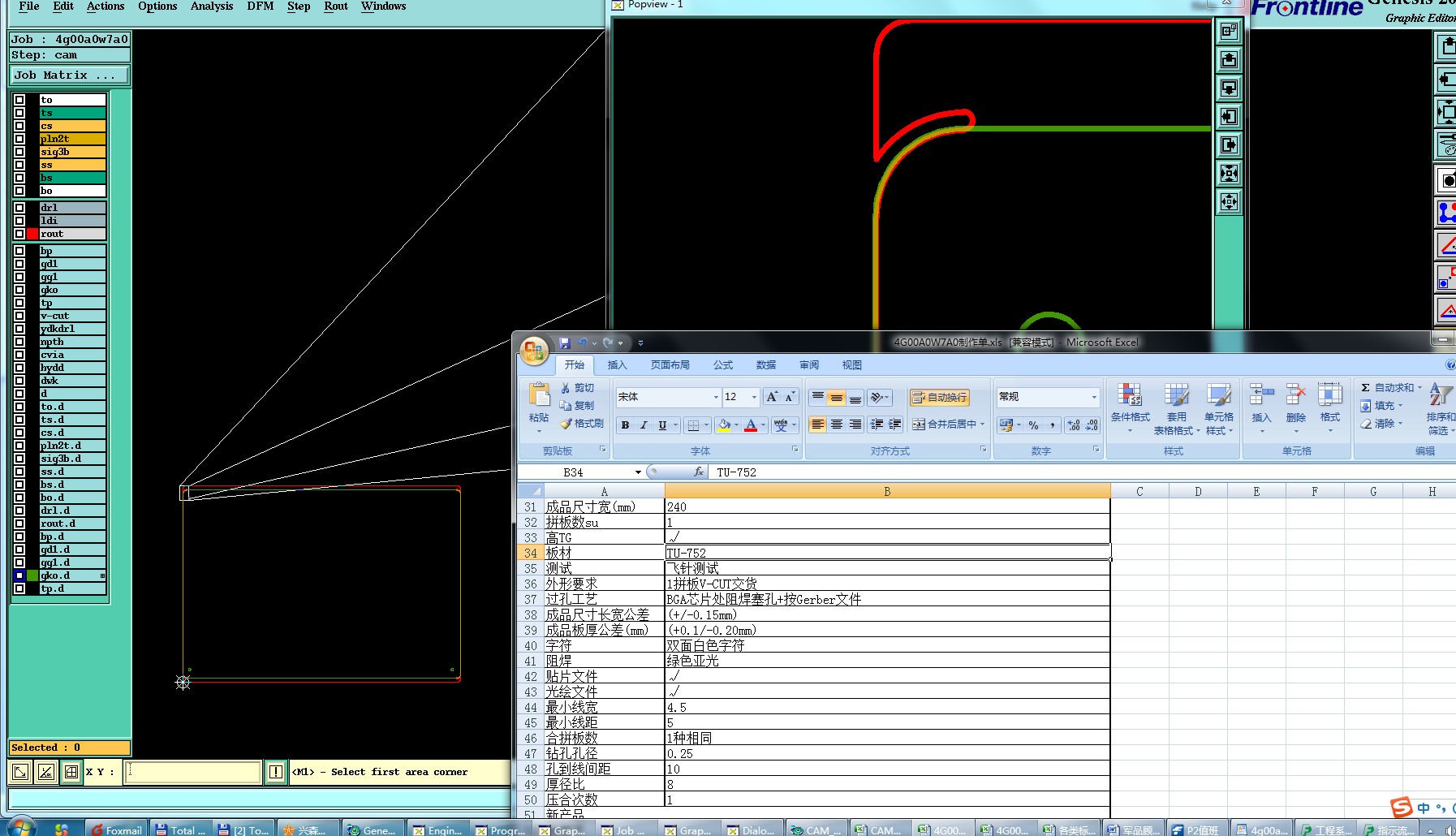Toggle the checkbox for the rout layer
The width and height of the screenshot is (1456, 836).
click(19, 234)
